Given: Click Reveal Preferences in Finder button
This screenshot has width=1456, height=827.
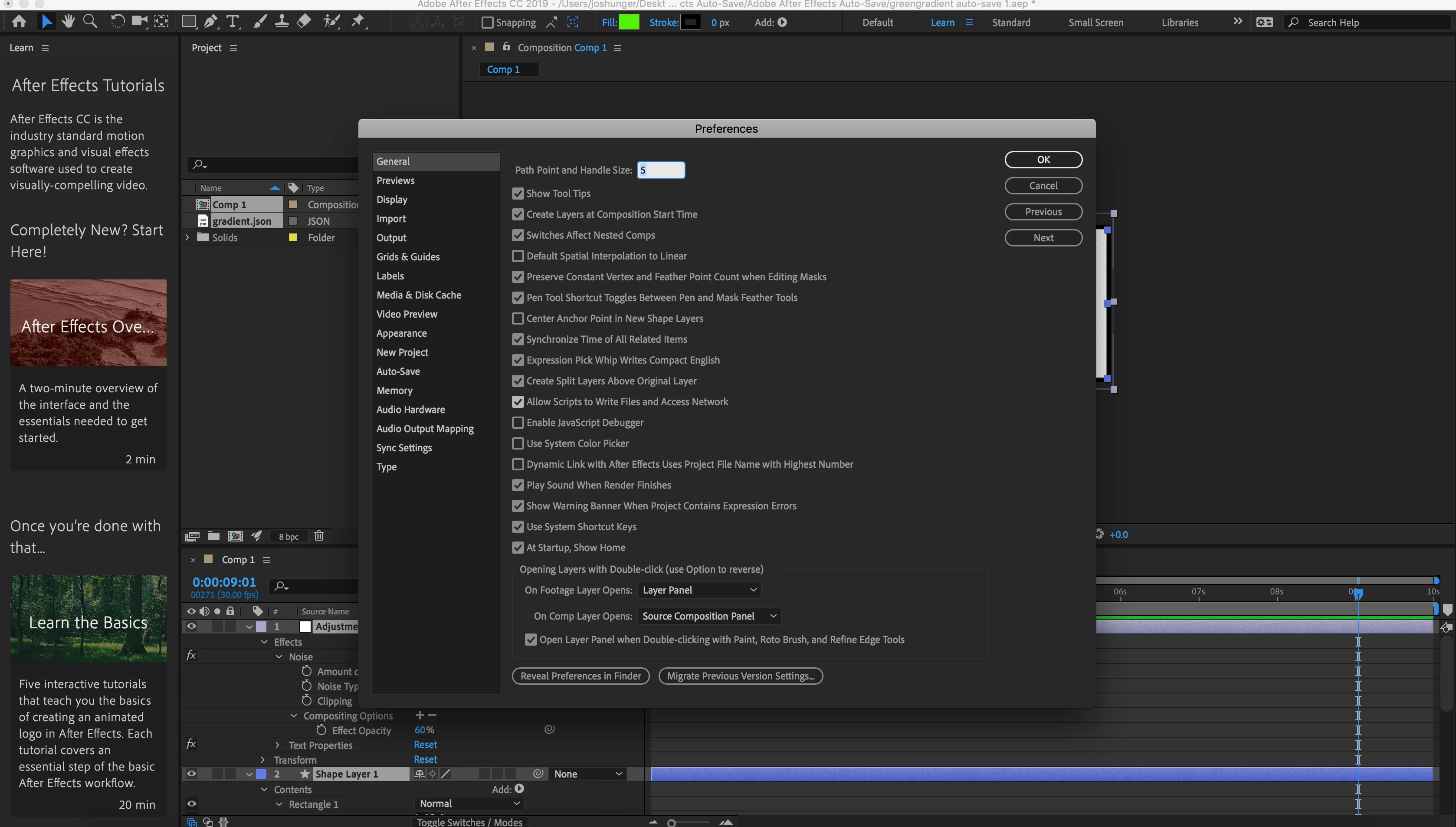Looking at the screenshot, I should tap(580, 676).
